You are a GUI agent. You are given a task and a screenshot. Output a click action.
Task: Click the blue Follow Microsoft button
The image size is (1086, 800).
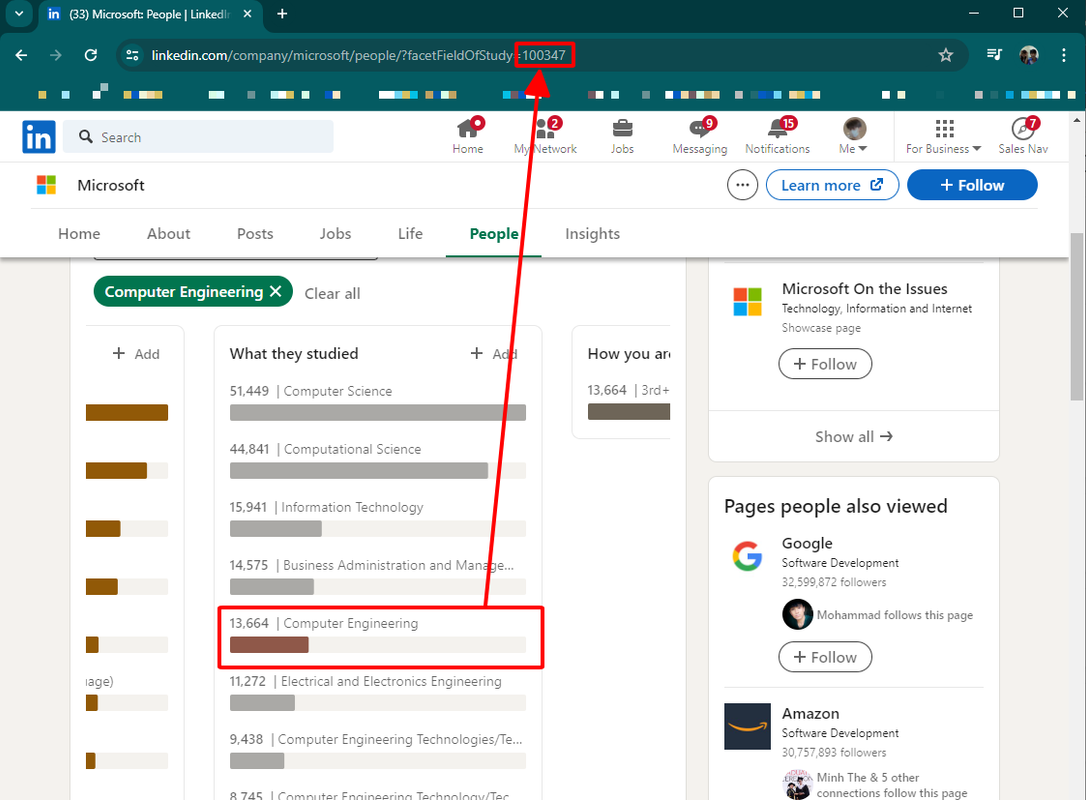pyautogui.click(x=971, y=185)
